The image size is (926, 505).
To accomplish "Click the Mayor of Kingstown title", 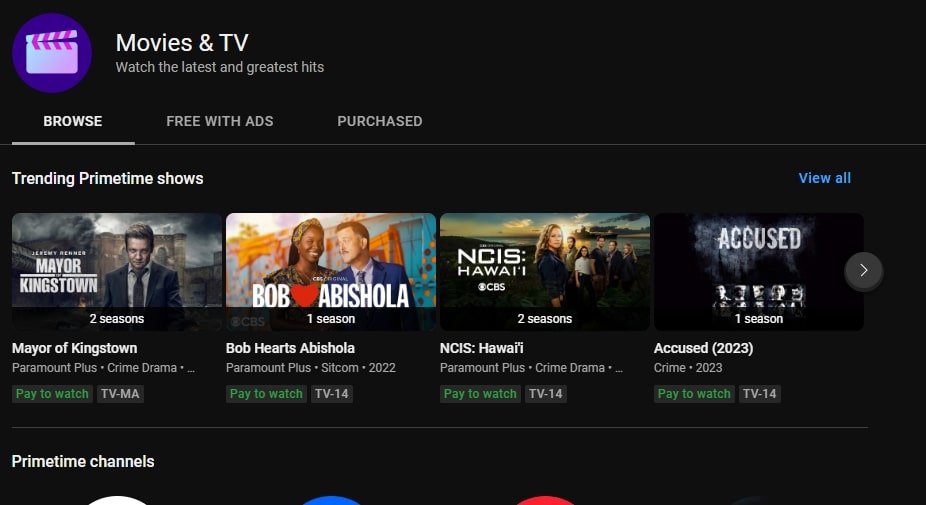I will (74, 348).
